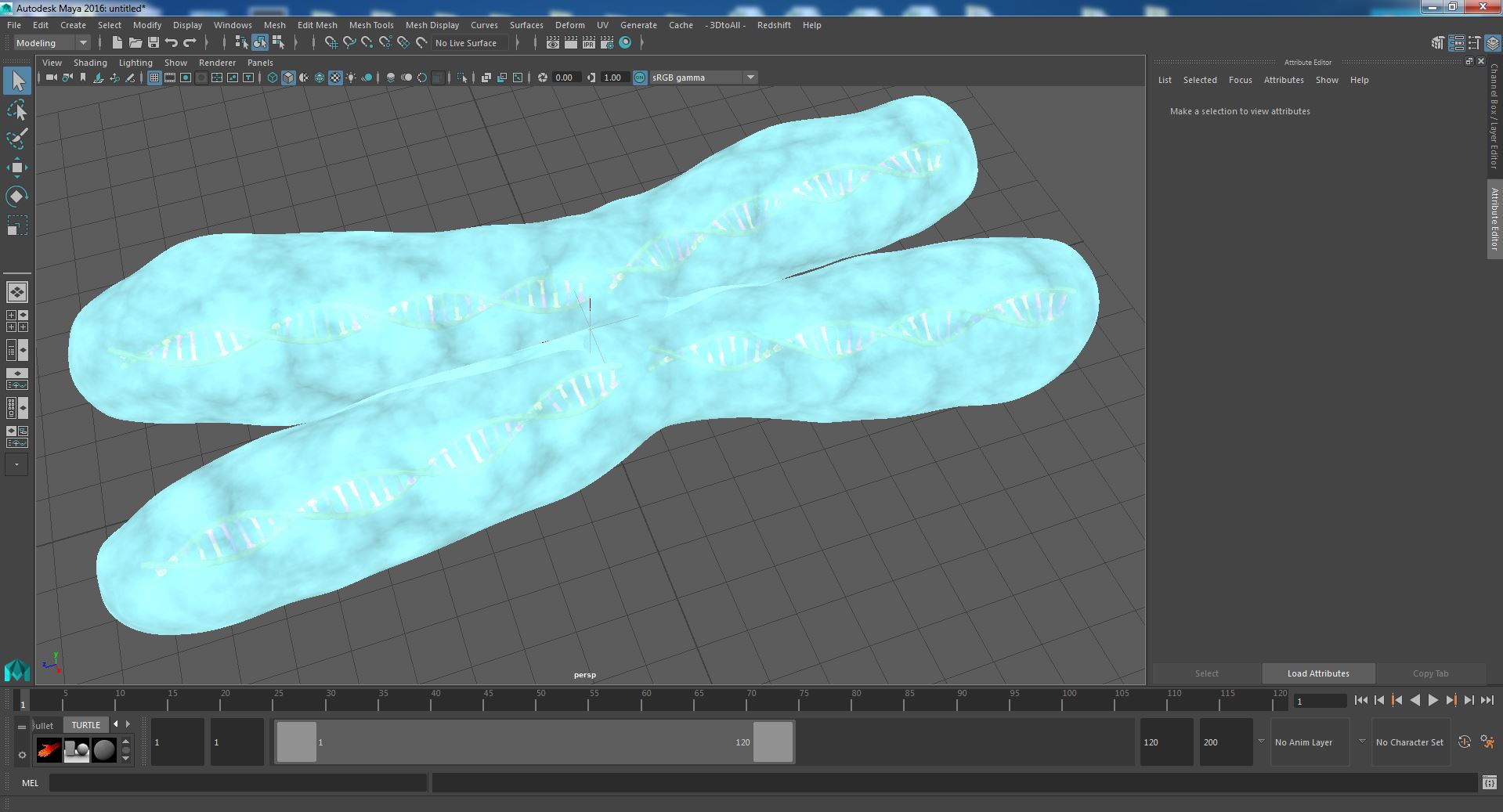This screenshot has height=812, width=1503.
Task: Select the TURTLE shelf tab
Action: [86, 725]
